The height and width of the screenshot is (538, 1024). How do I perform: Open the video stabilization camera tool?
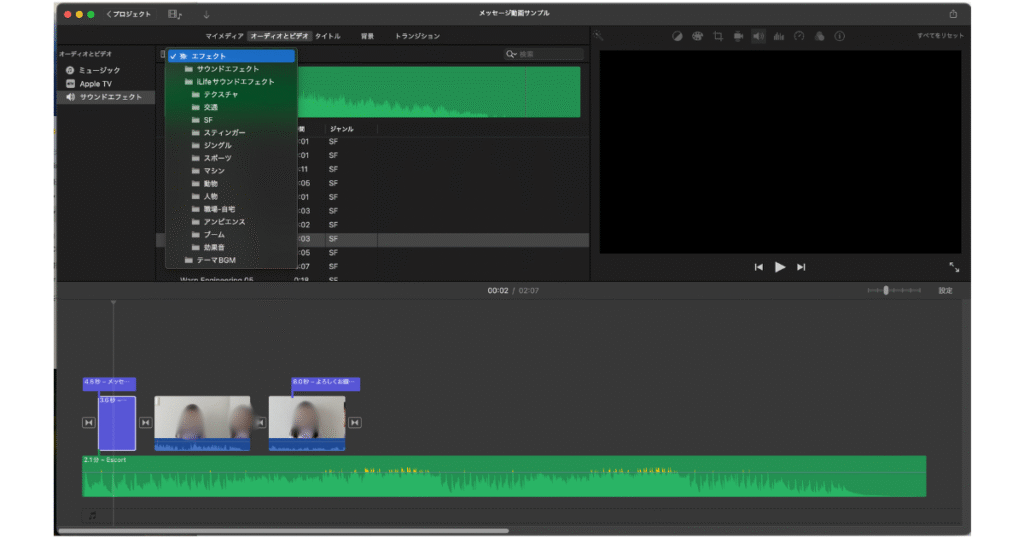point(738,36)
